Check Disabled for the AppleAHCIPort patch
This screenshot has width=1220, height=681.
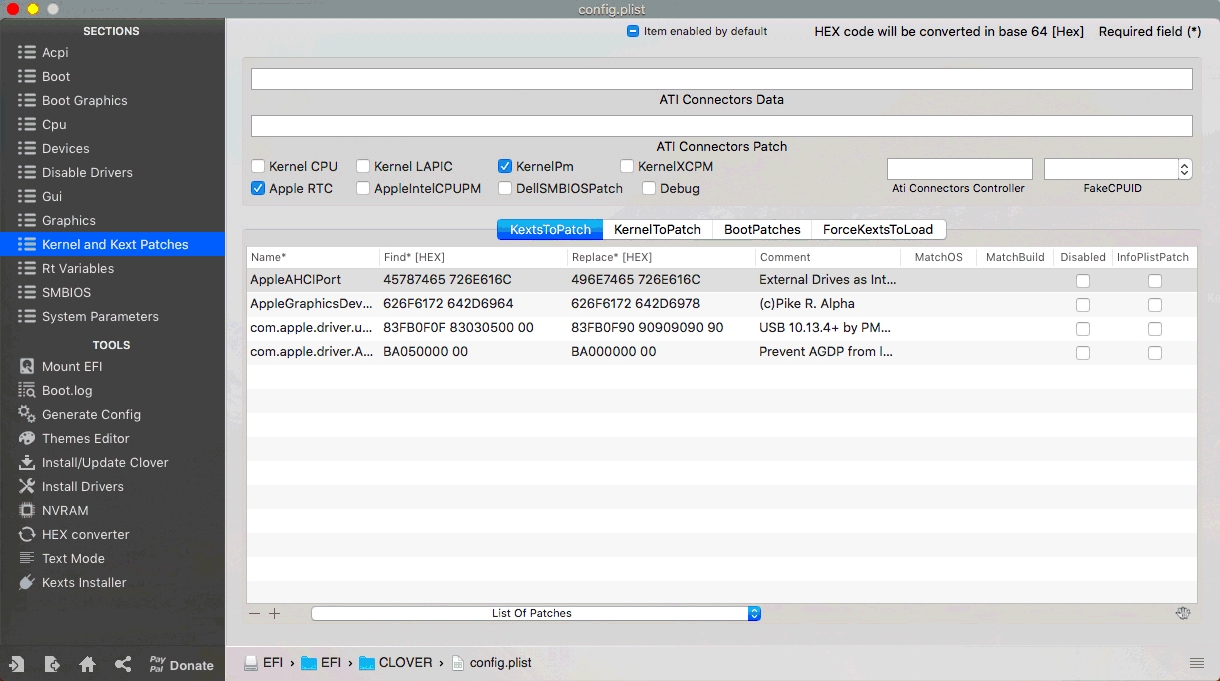click(1083, 280)
